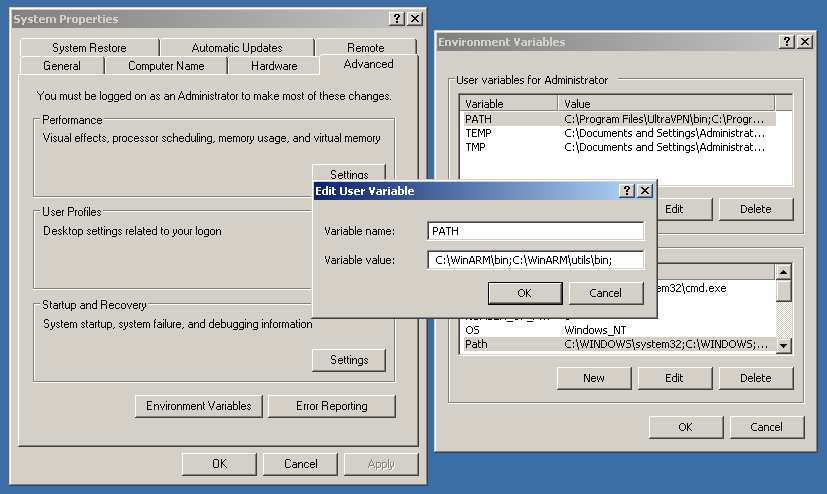Click the Variable name field containing PATH
Viewport: 827px width, 494px height.
pos(535,231)
